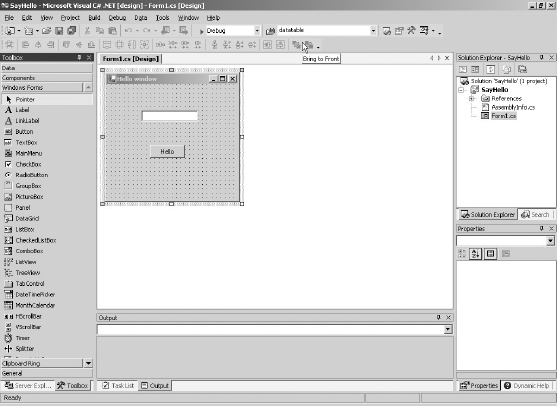Open the Debug configuration dropdown

coord(257,31)
